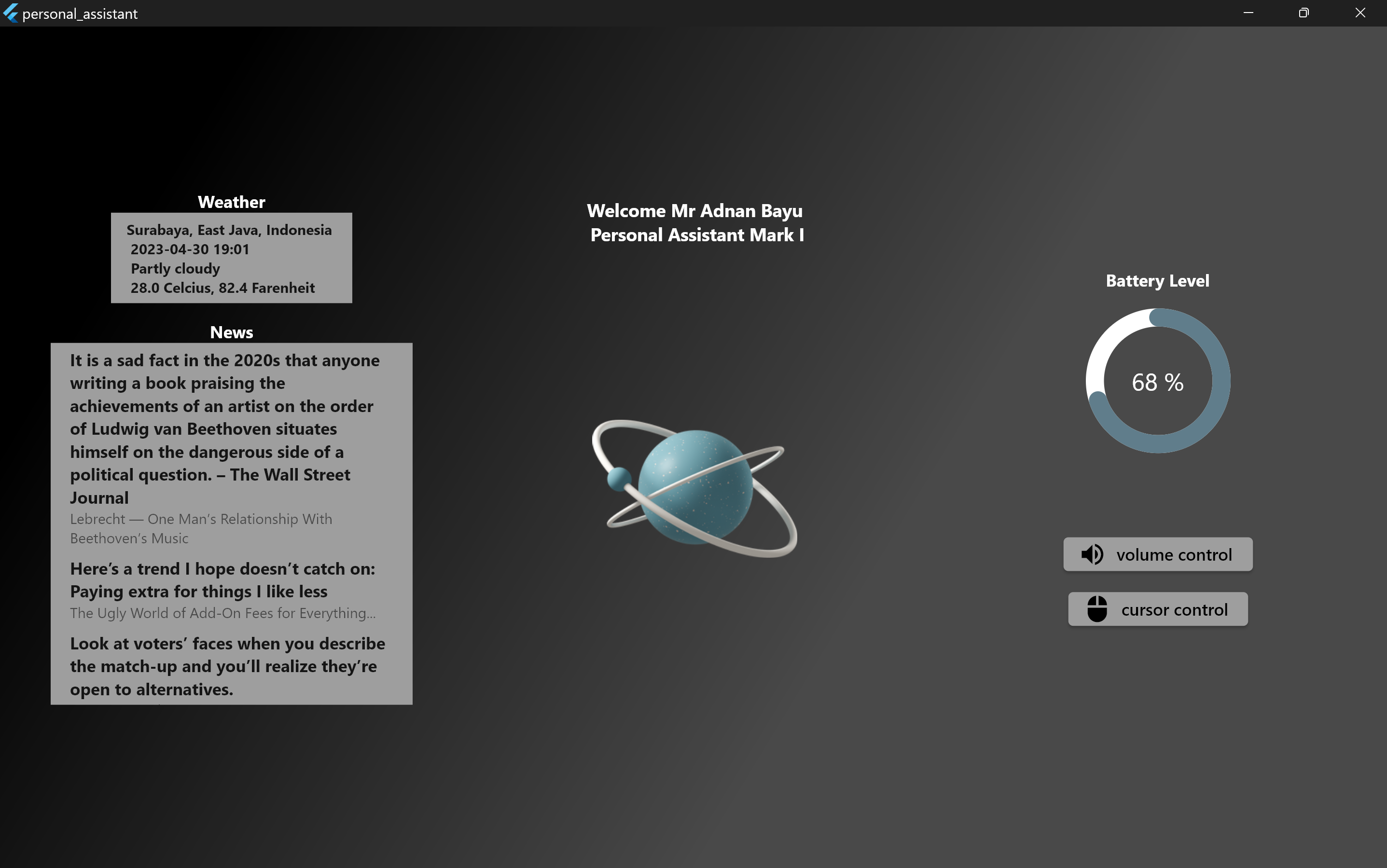Click the Surabaya weather information box
The width and height of the screenshot is (1387, 868).
point(231,258)
